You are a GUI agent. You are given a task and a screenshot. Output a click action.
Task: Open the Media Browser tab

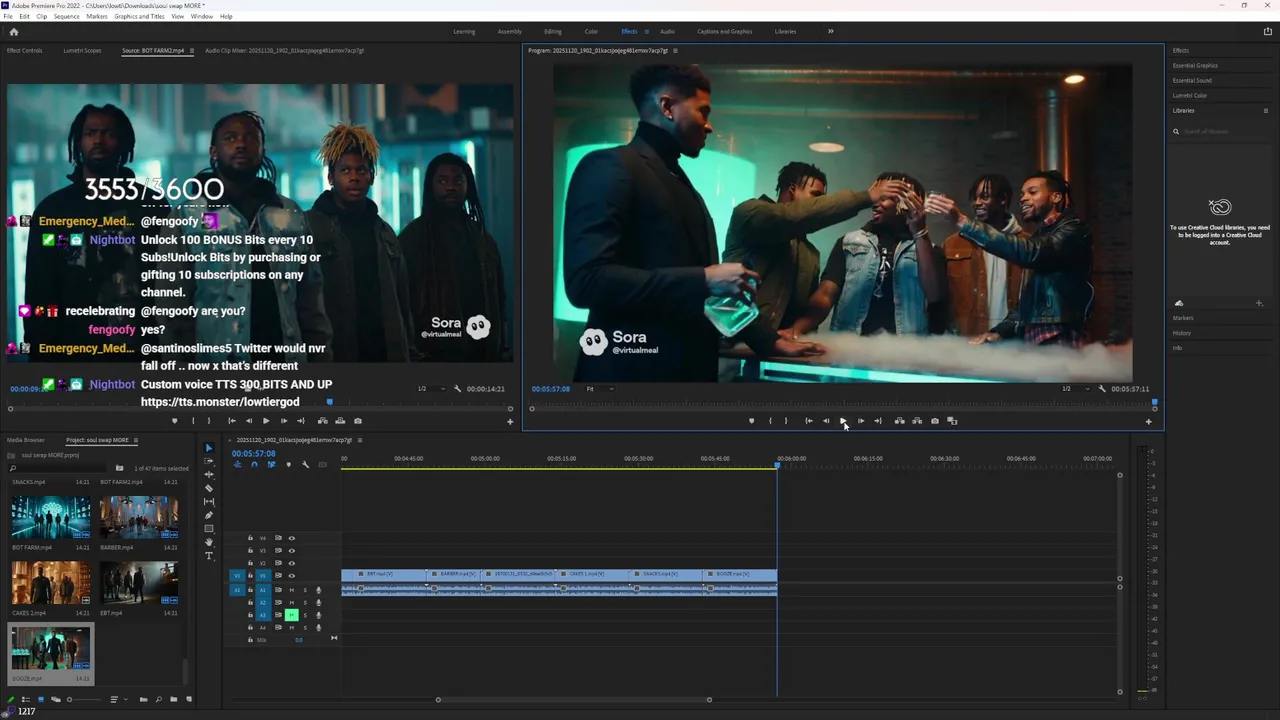coord(26,440)
